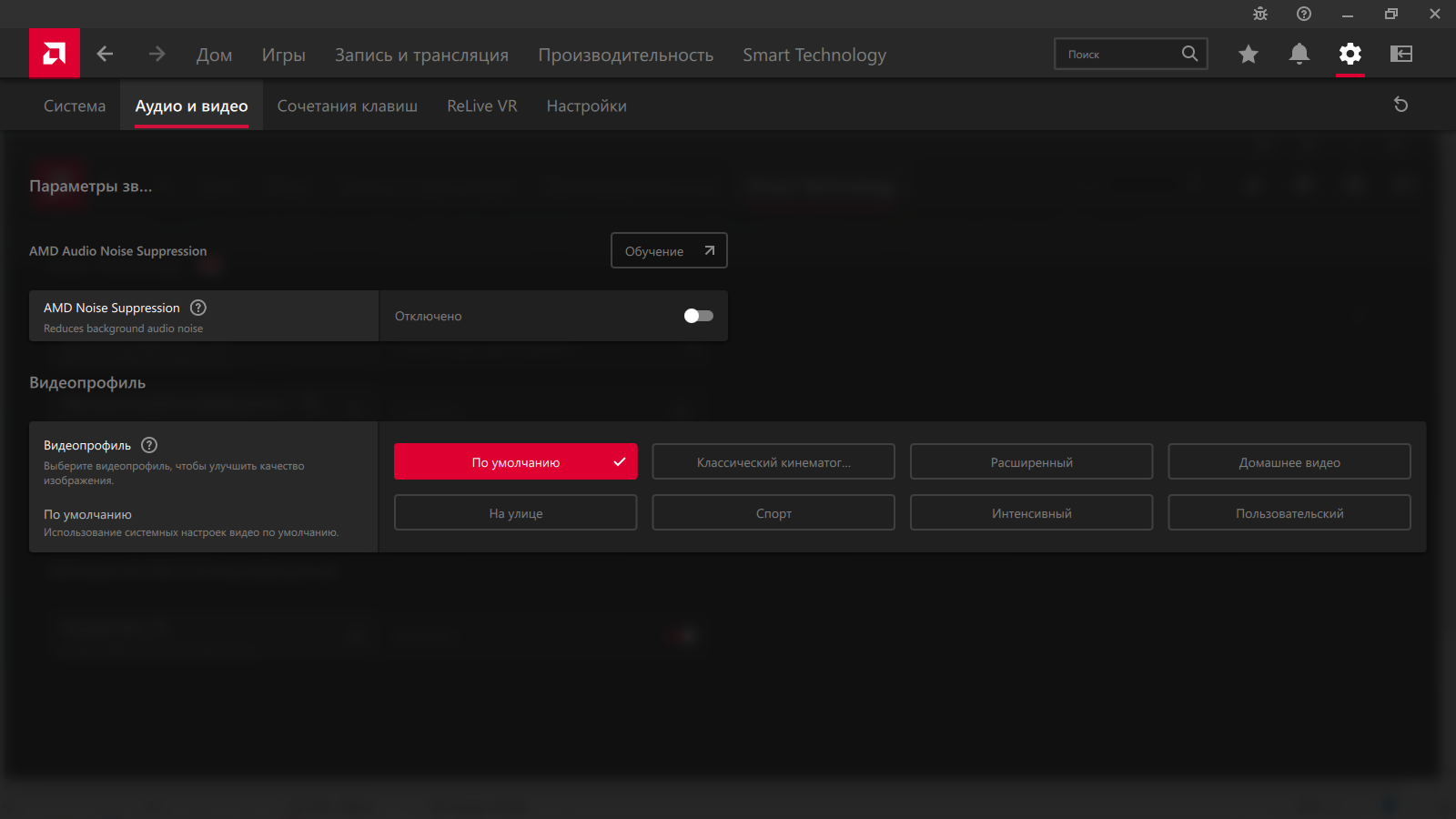Enable the AMD Noise Suppression toggle
This screenshot has height=819, width=1456.
click(698, 316)
